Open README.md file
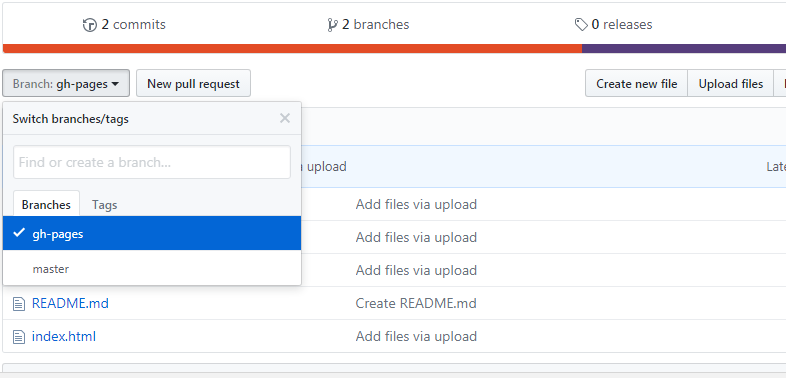Screen dimensions: 786x378 point(70,303)
